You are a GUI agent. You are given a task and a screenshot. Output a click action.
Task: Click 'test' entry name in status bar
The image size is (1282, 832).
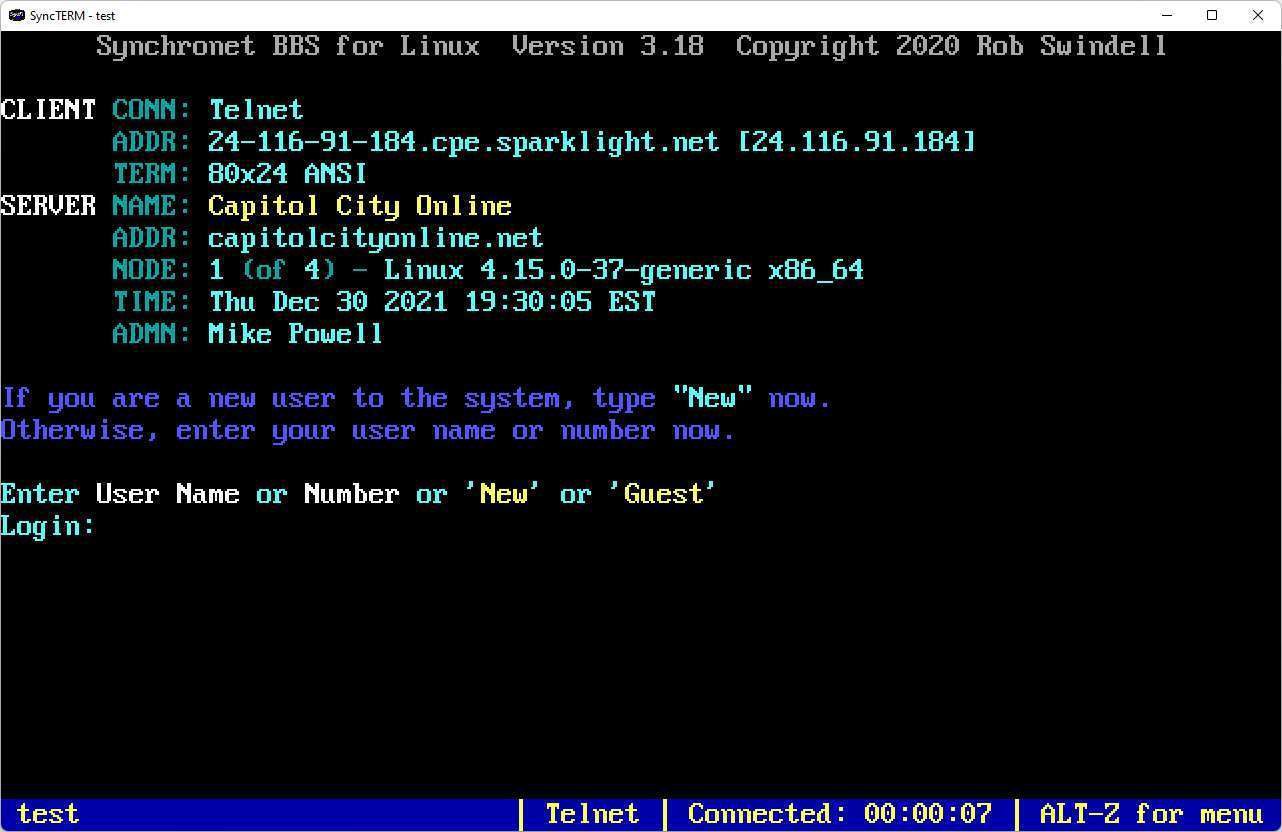(x=48, y=814)
